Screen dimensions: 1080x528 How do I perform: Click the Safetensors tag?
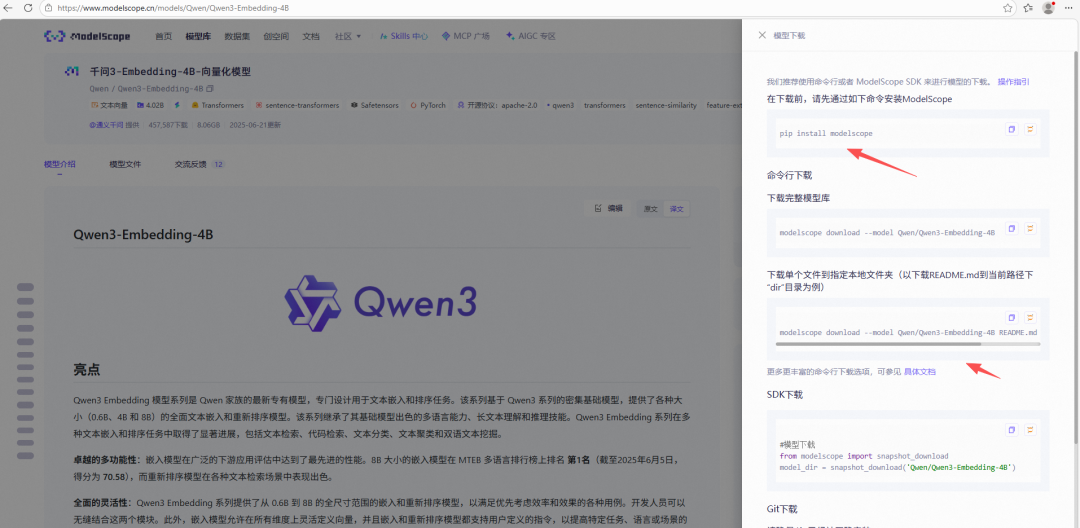pyautogui.click(x=375, y=105)
